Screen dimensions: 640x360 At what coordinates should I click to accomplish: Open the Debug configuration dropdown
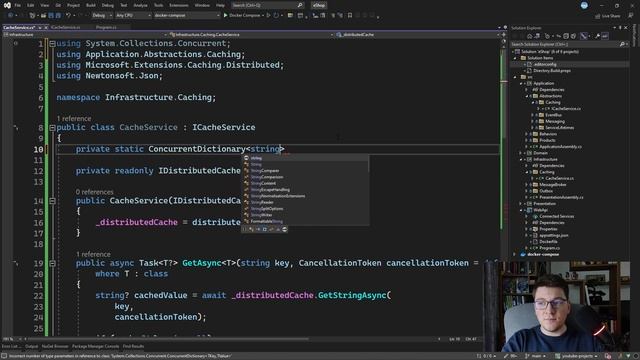pos(102,16)
